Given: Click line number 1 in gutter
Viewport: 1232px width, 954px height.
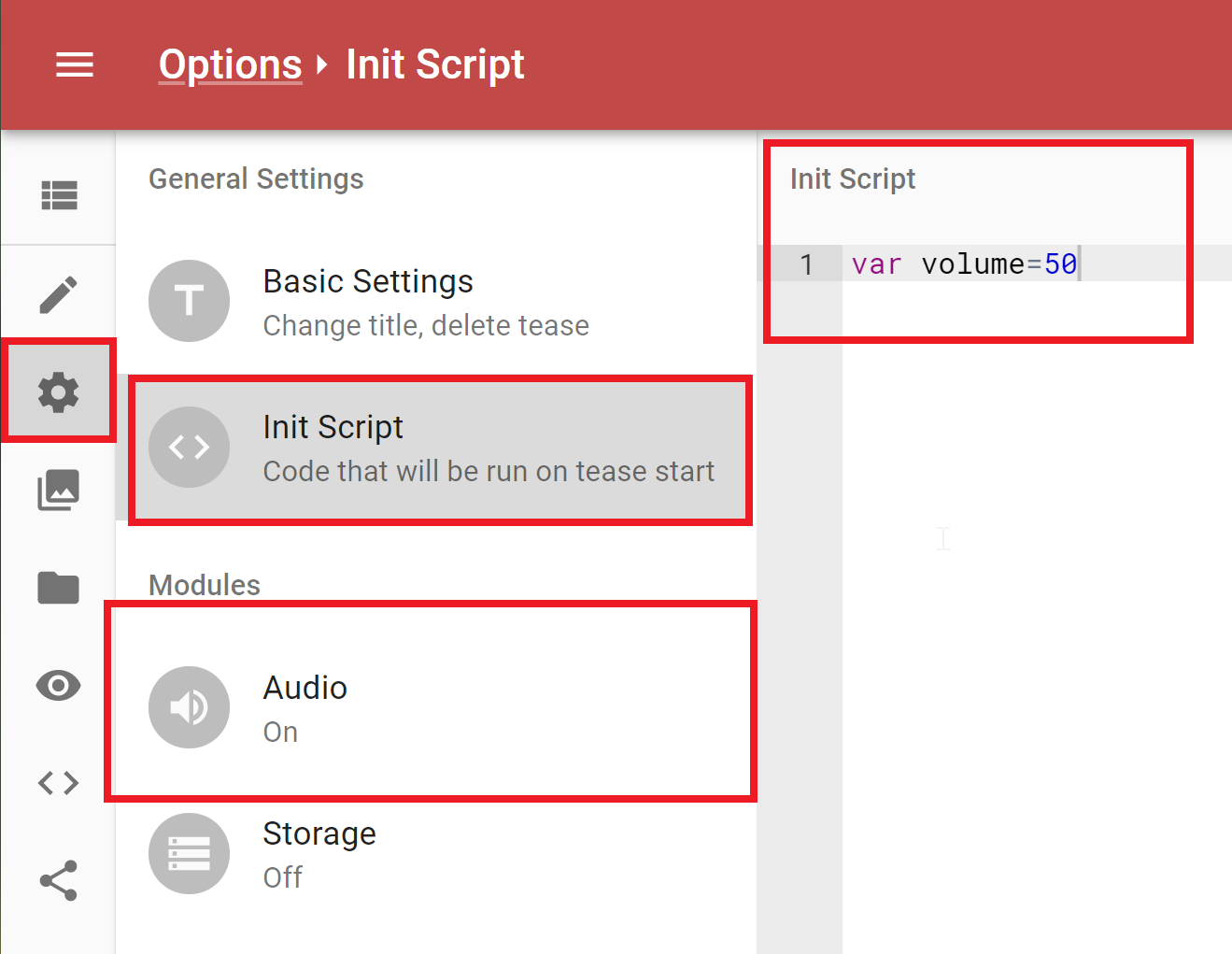Looking at the screenshot, I should [806, 264].
